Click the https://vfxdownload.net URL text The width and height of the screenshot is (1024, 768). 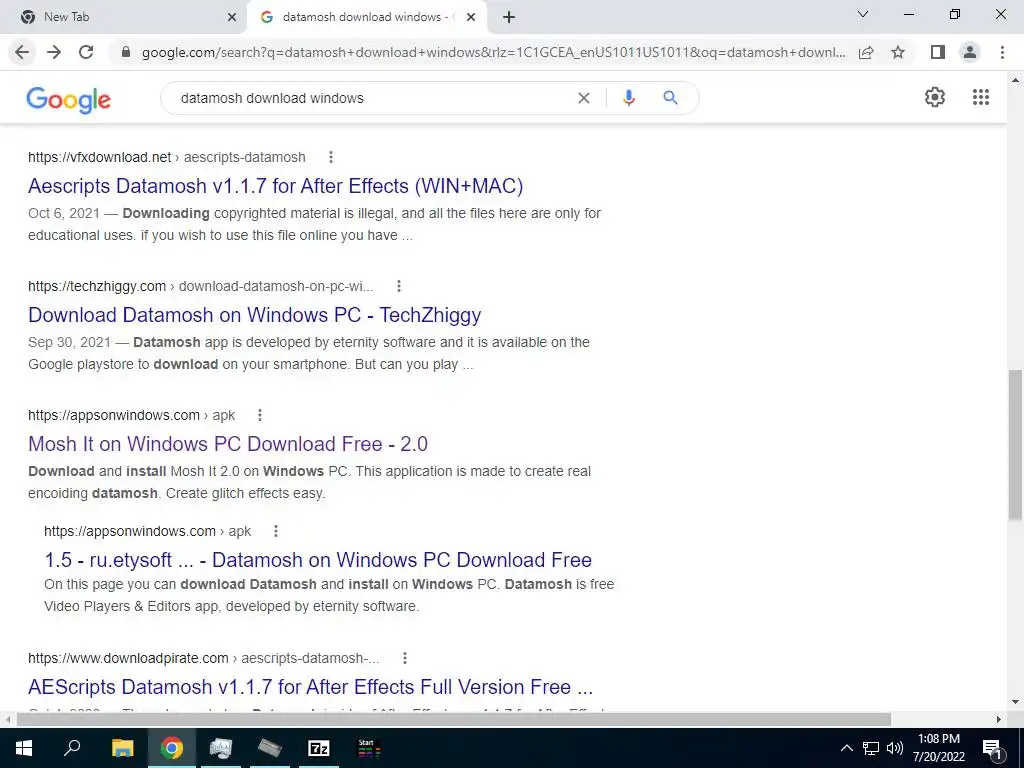[x=99, y=157]
